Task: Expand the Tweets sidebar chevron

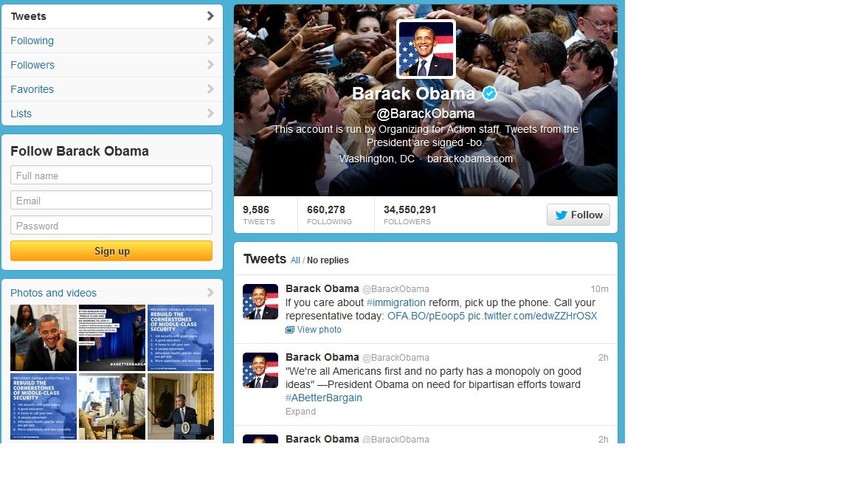Action: (x=210, y=16)
